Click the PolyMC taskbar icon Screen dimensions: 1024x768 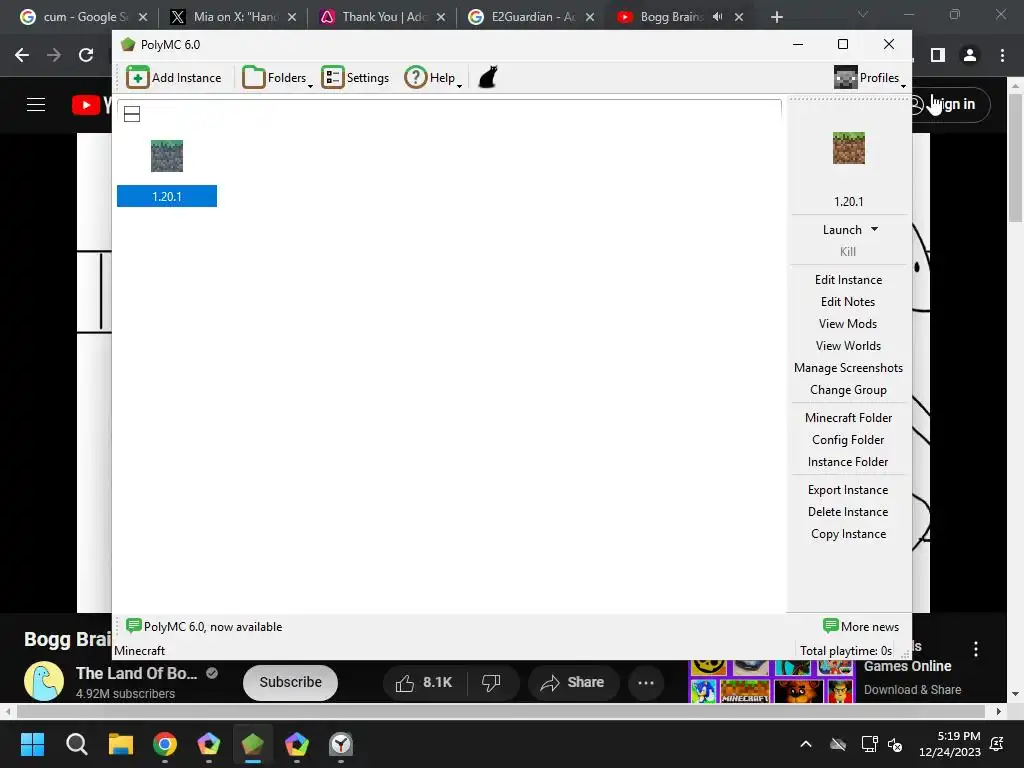point(253,744)
